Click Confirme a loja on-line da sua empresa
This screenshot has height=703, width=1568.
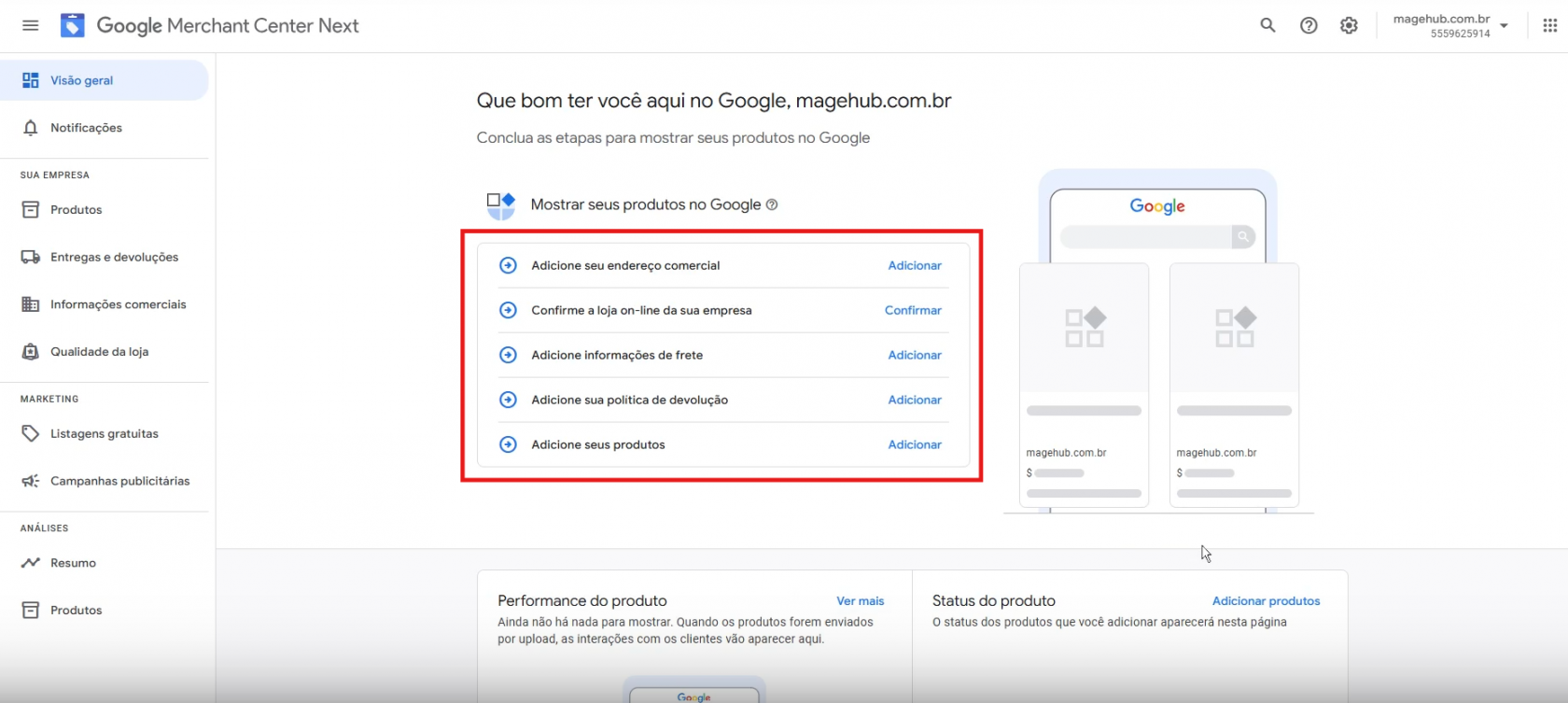(641, 311)
